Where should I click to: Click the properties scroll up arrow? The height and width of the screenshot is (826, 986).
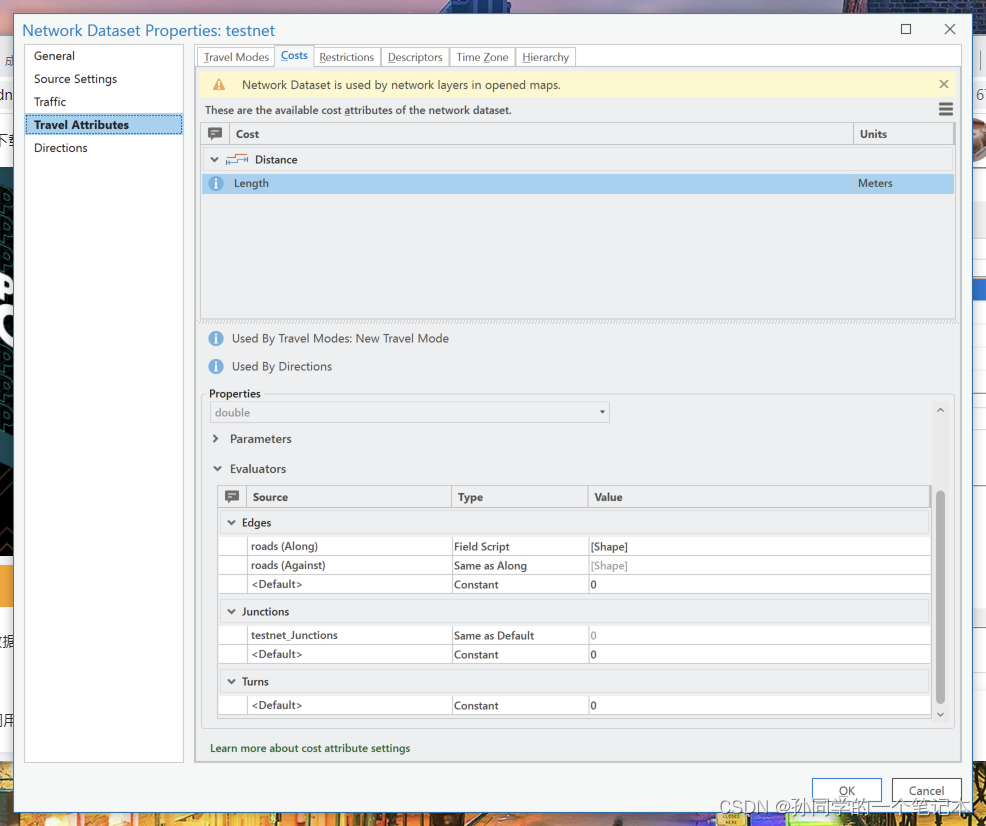(940, 410)
